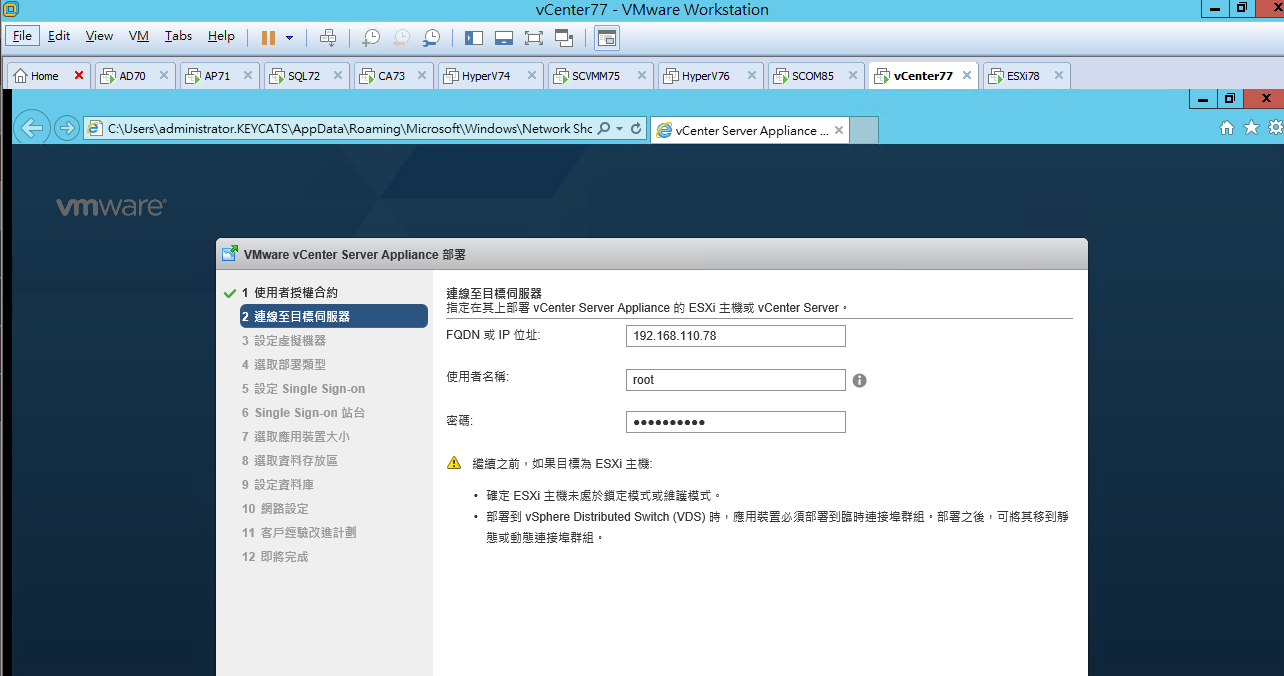Screen dimensions: 1284x676
Task: Close the CA73 tab
Action: tap(423, 75)
